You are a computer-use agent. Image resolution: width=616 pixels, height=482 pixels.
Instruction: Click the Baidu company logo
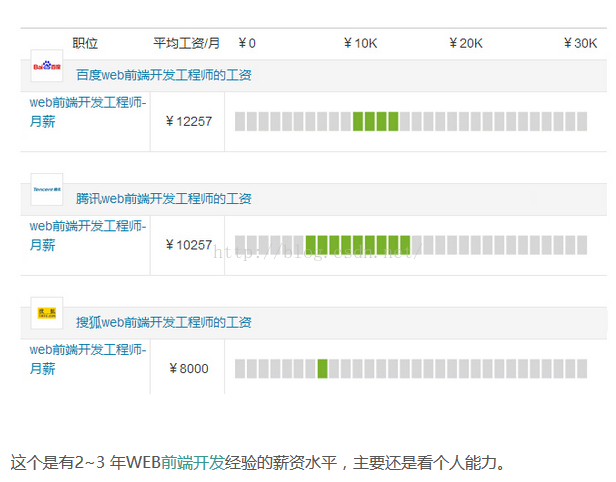pyautogui.click(x=47, y=66)
